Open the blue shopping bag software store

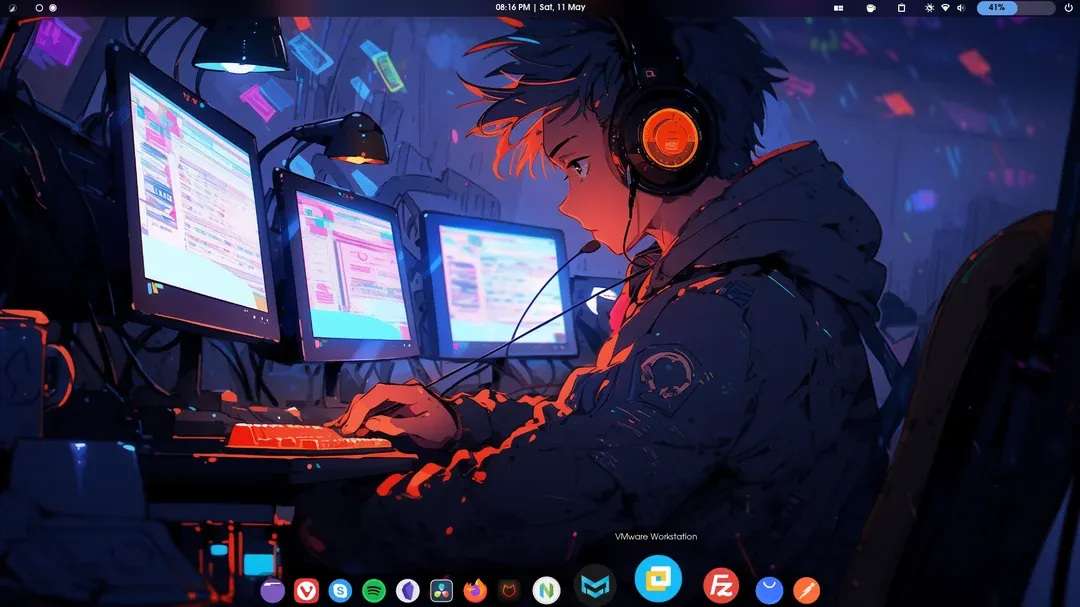769,590
